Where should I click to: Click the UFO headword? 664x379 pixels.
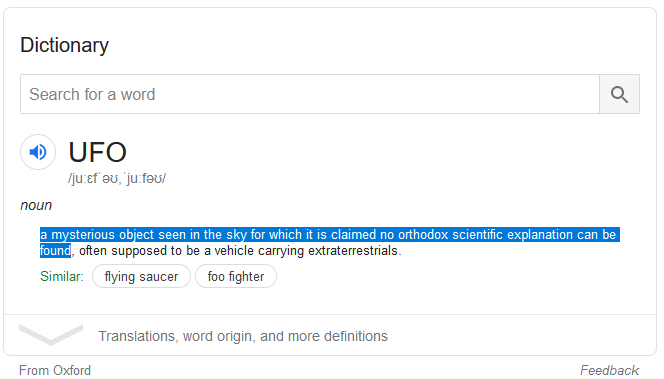click(97, 152)
